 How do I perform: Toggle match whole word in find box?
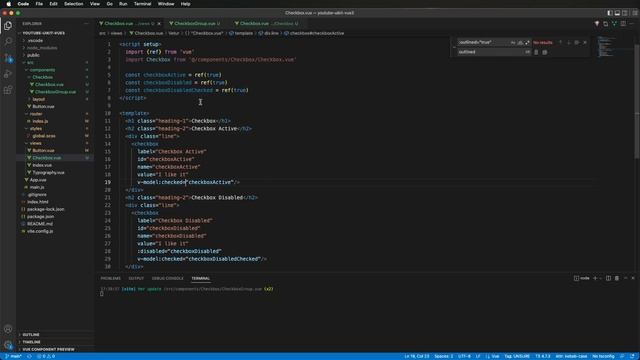[520, 42]
